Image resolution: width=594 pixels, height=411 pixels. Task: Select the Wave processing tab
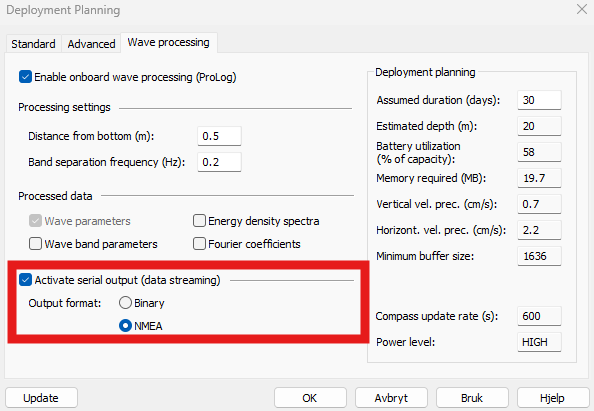pyautogui.click(x=169, y=42)
